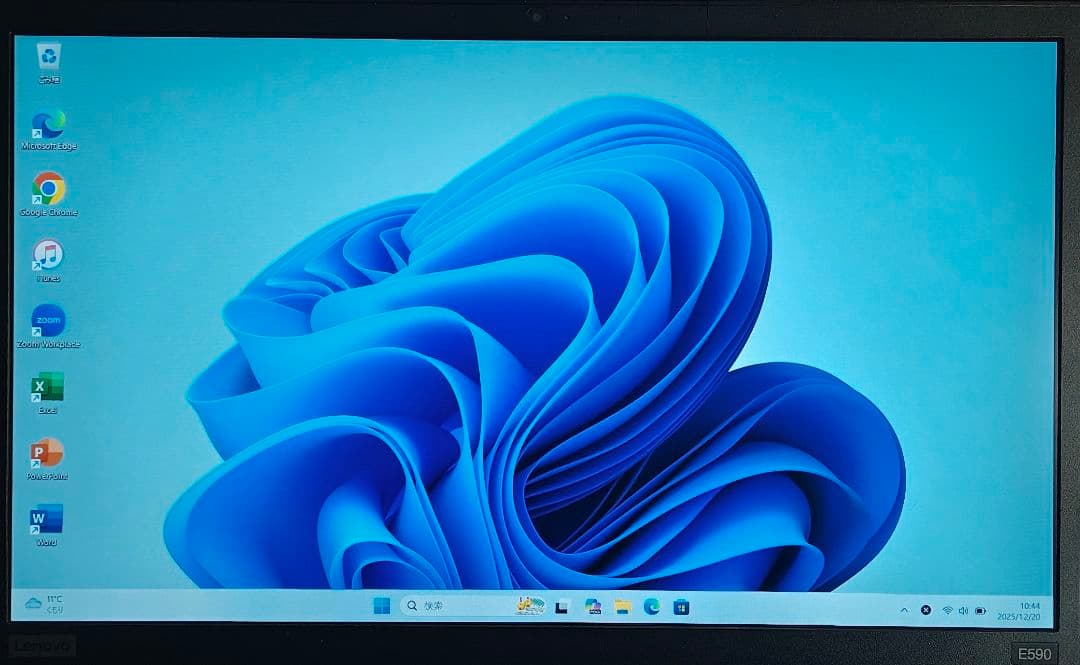
Task: Open the Wi-Fi network quick settings
Action: click(x=947, y=610)
